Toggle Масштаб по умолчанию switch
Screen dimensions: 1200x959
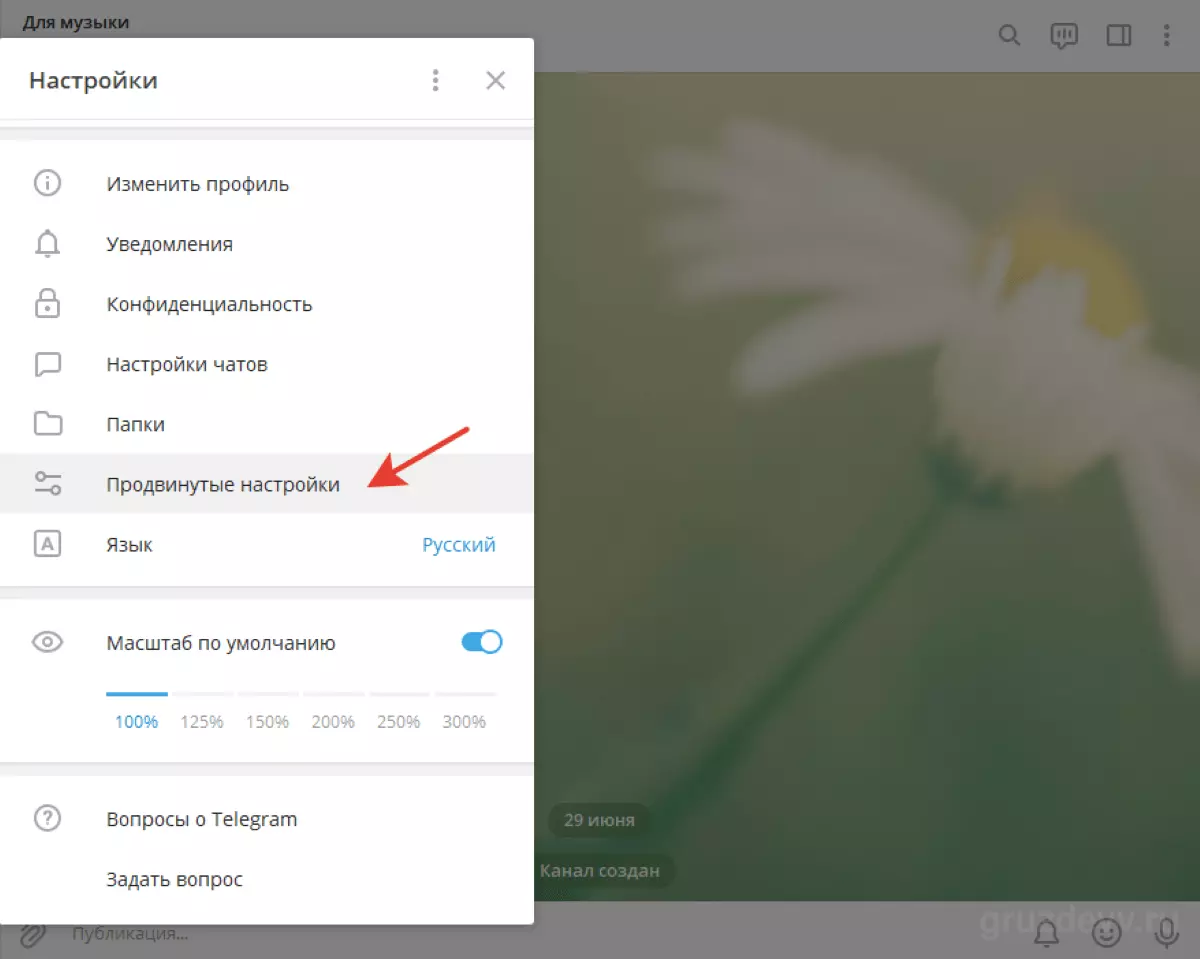tap(482, 643)
